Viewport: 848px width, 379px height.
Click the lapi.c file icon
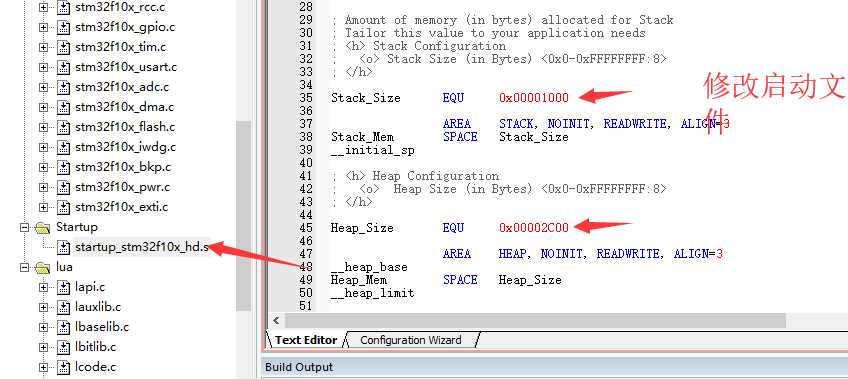click(x=64, y=288)
